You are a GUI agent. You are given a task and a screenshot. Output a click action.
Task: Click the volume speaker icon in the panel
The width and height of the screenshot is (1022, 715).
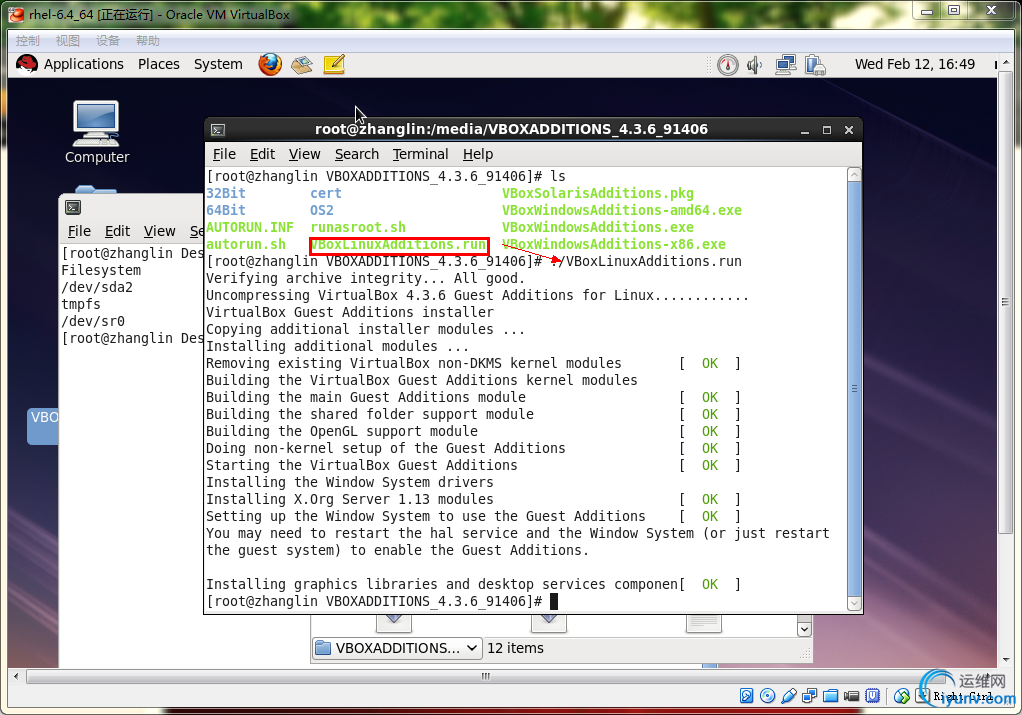pos(755,65)
